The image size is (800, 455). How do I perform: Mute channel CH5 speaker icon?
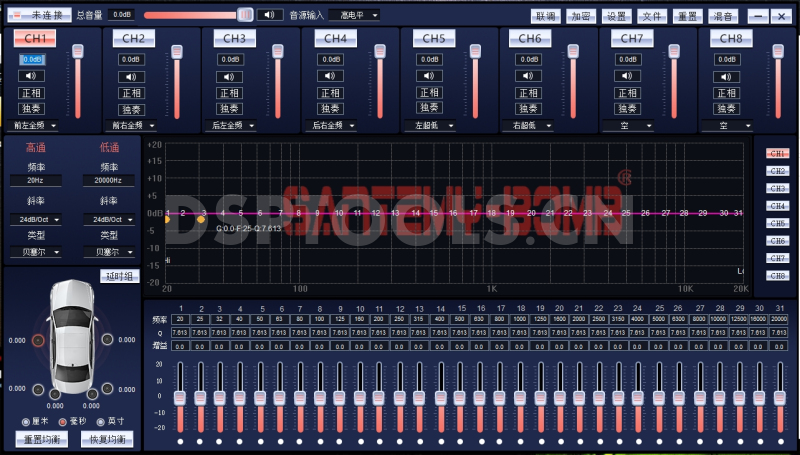[429, 76]
